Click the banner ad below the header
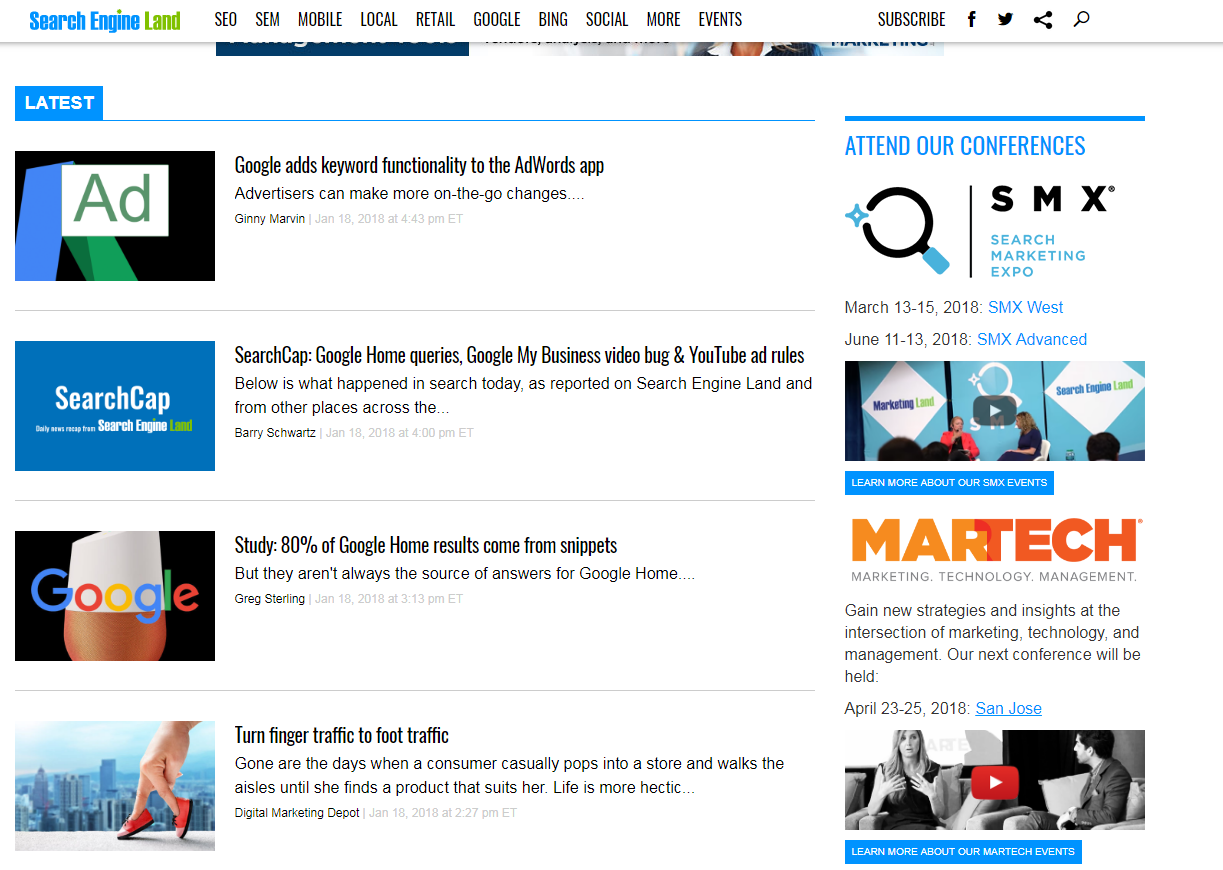 580,48
